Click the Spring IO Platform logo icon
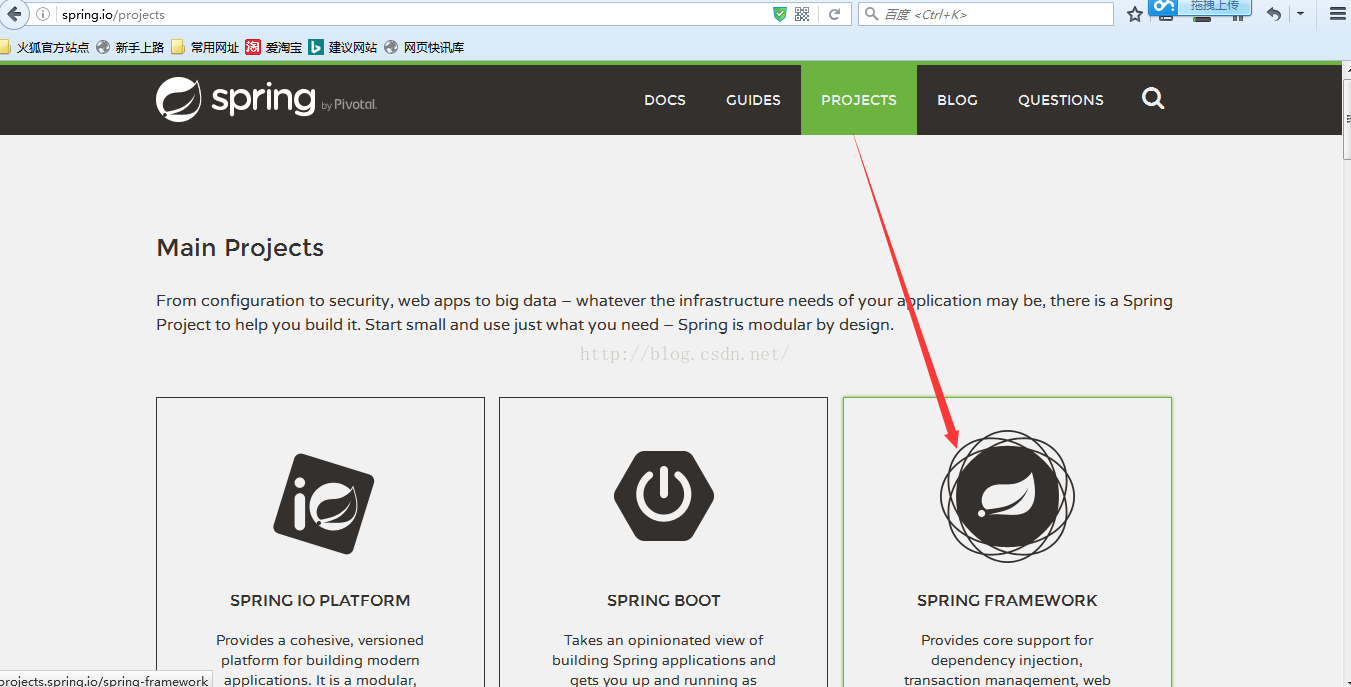 [x=323, y=504]
